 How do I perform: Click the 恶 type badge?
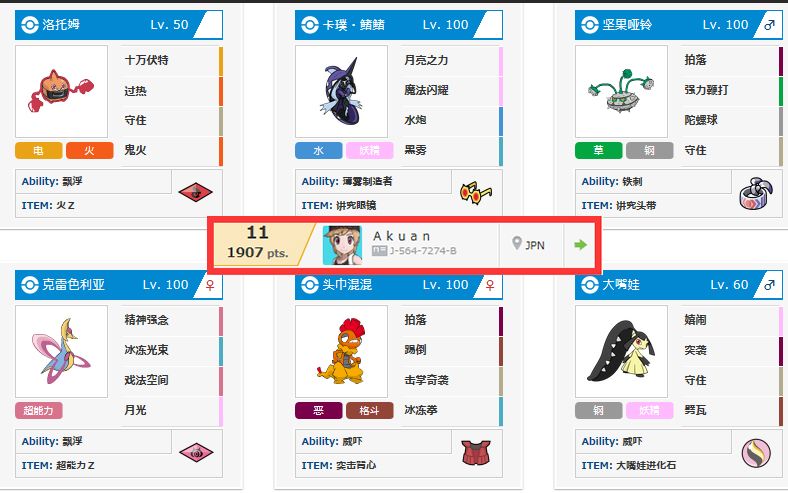click(x=319, y=411)
